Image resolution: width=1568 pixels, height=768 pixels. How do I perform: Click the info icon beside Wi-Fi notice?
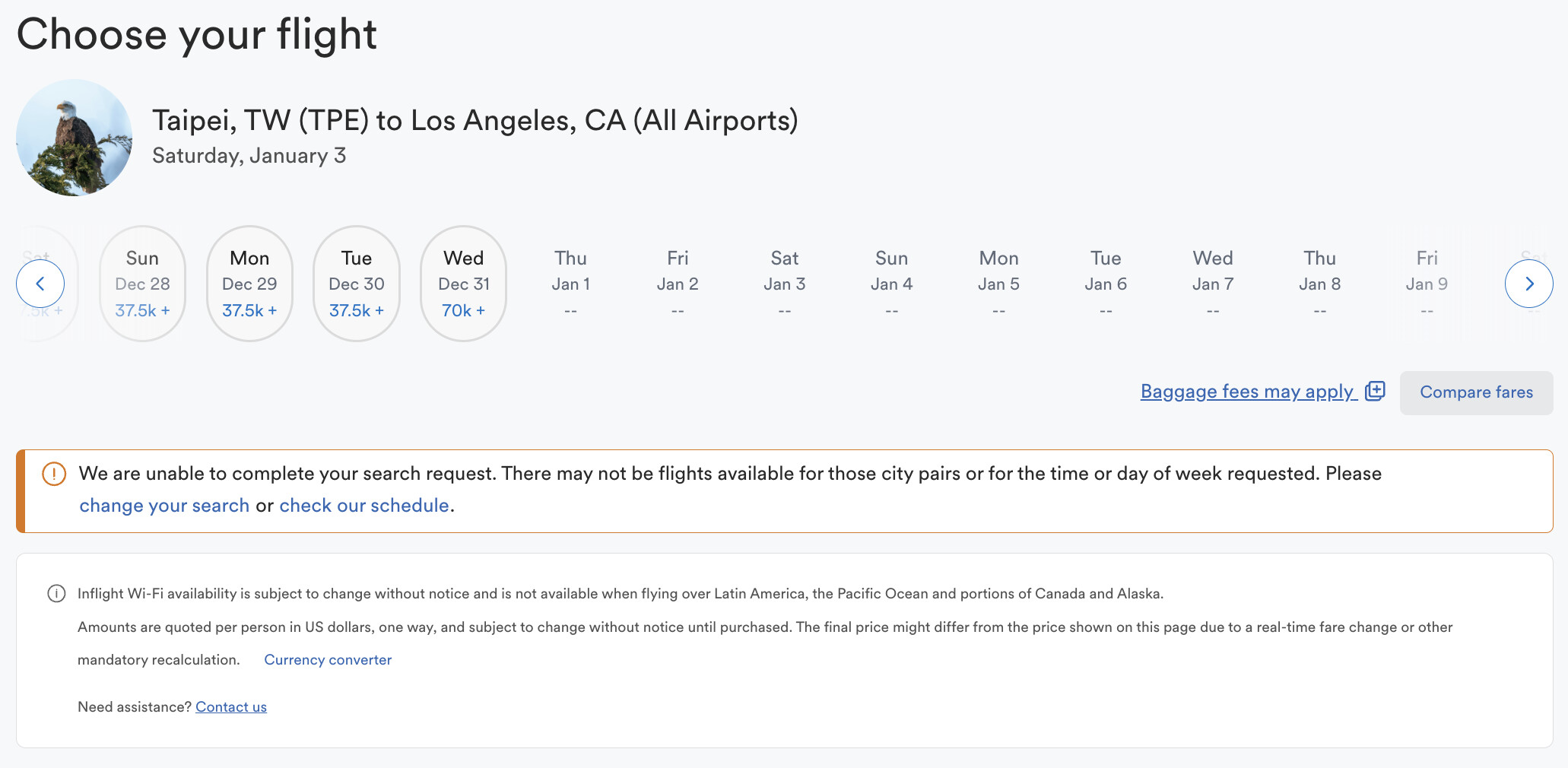click(x=56, y=593)
